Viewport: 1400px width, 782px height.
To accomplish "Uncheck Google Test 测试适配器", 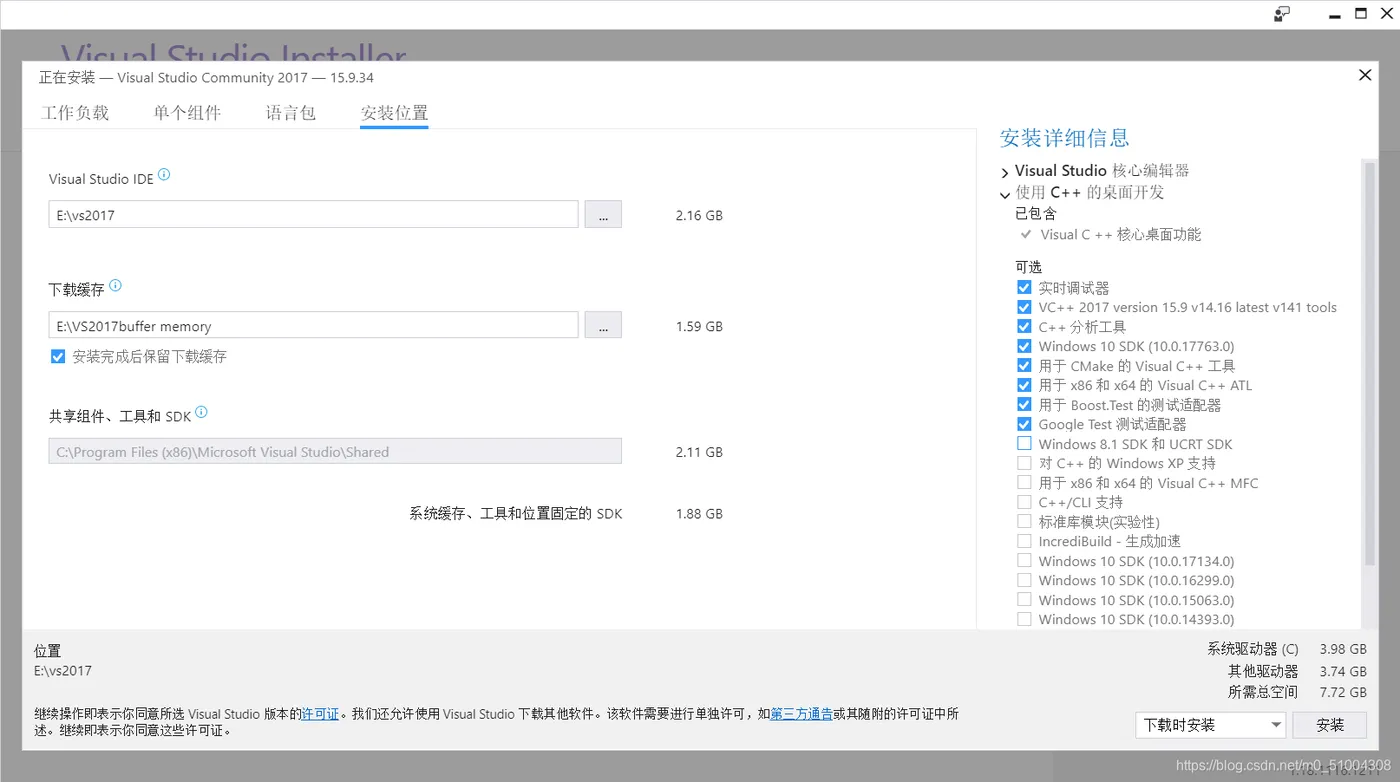I will 1024,424.
